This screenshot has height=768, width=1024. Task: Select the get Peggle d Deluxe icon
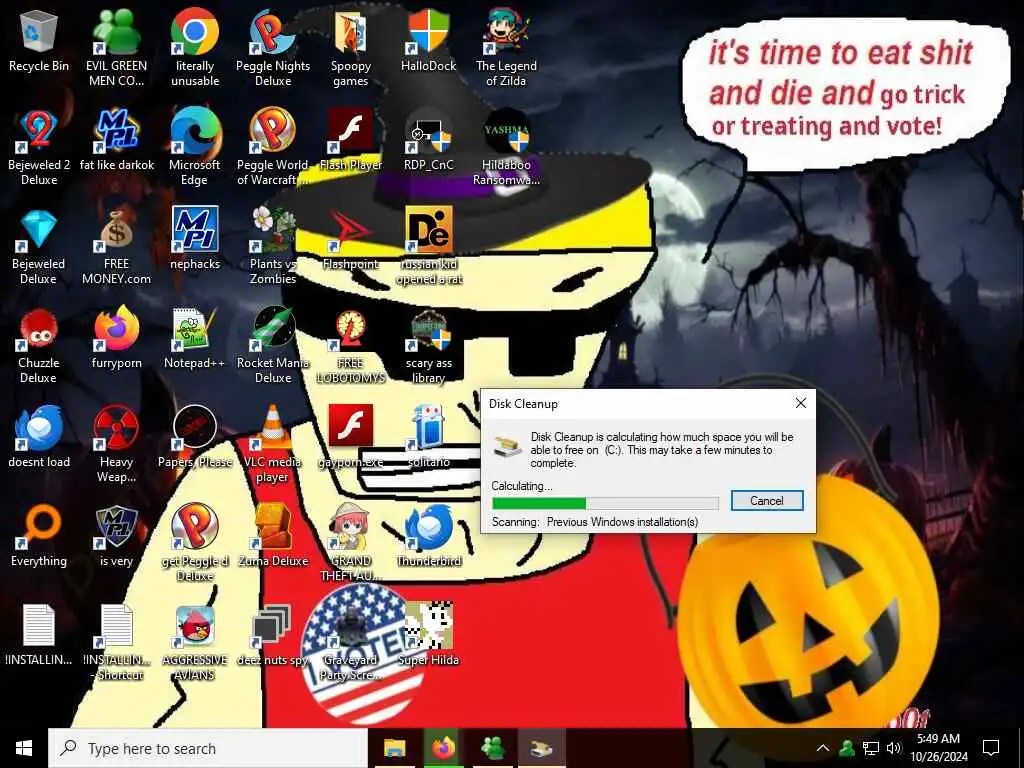click(195, 526)
